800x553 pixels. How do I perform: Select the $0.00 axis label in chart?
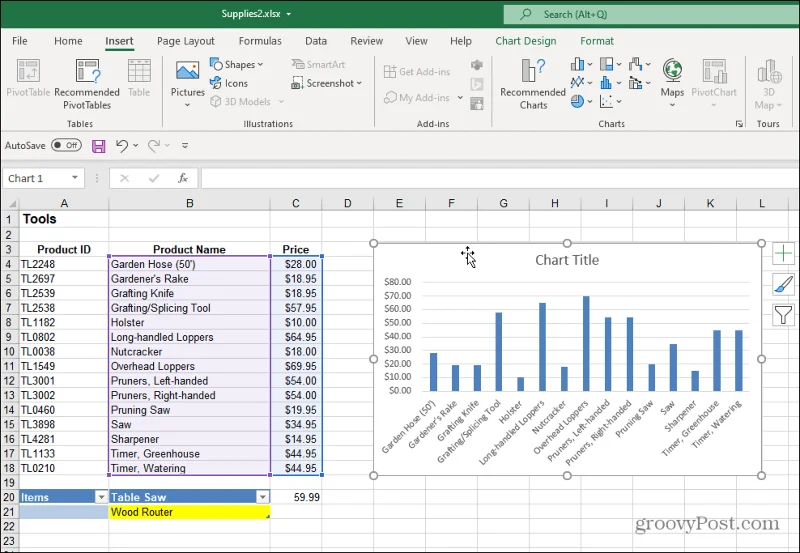[x=399, y=391]
